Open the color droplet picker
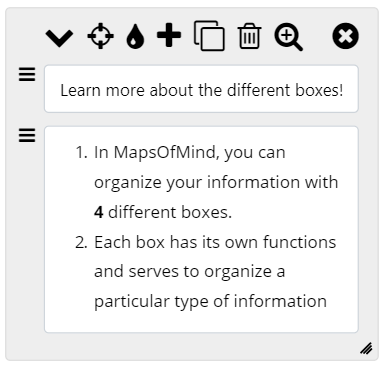This screenshot has width=384, height=367. pyautogui.click(x=135, y=37)
